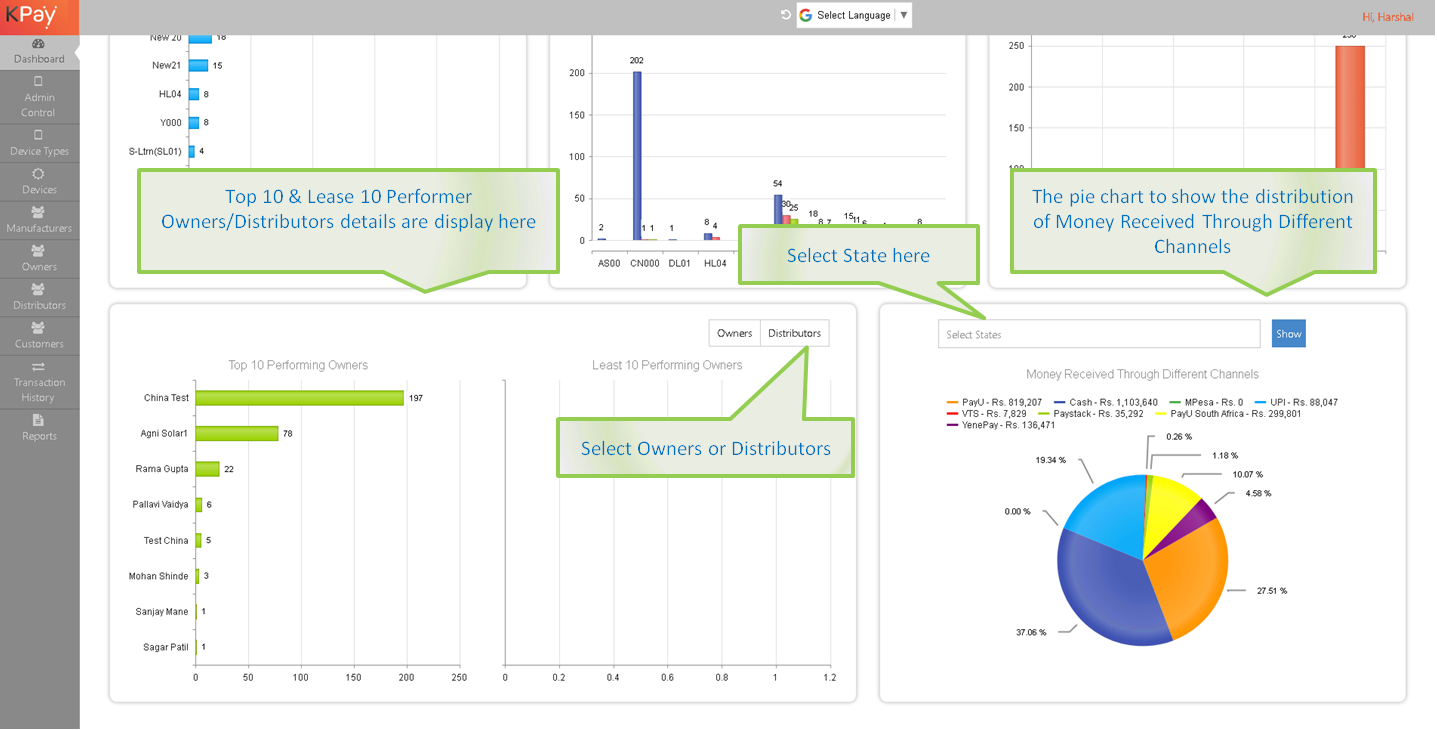This screenshot has height=730, width=1437.
Task: Switch chart to Distributors tab
Action: pyautogui.click(x=795, y=333)
